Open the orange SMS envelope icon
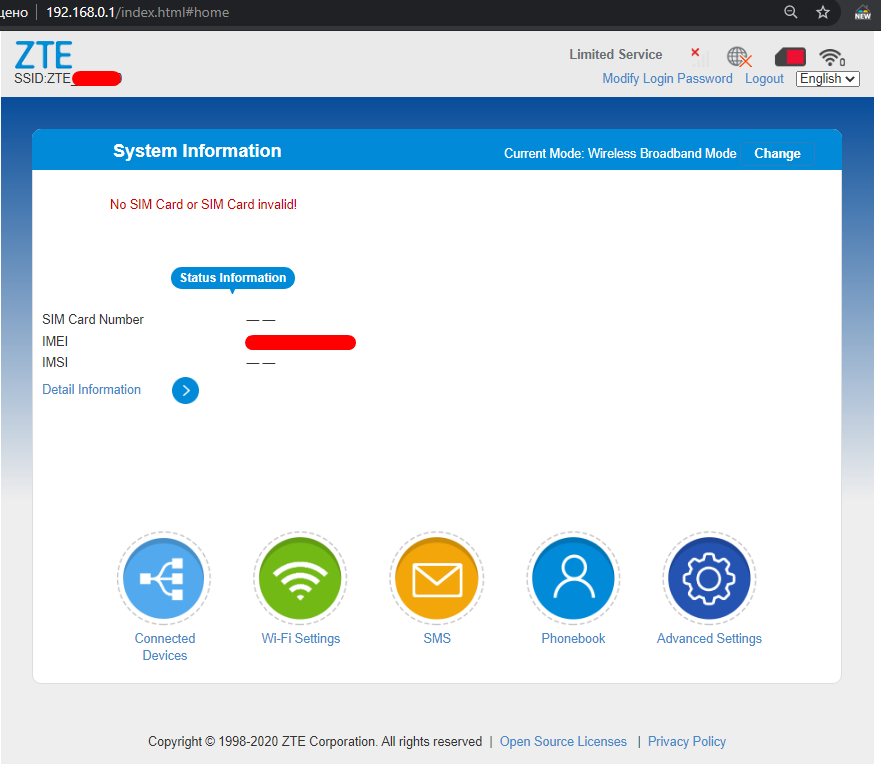The width and height of the screenshot is (881, 764). 437,578
